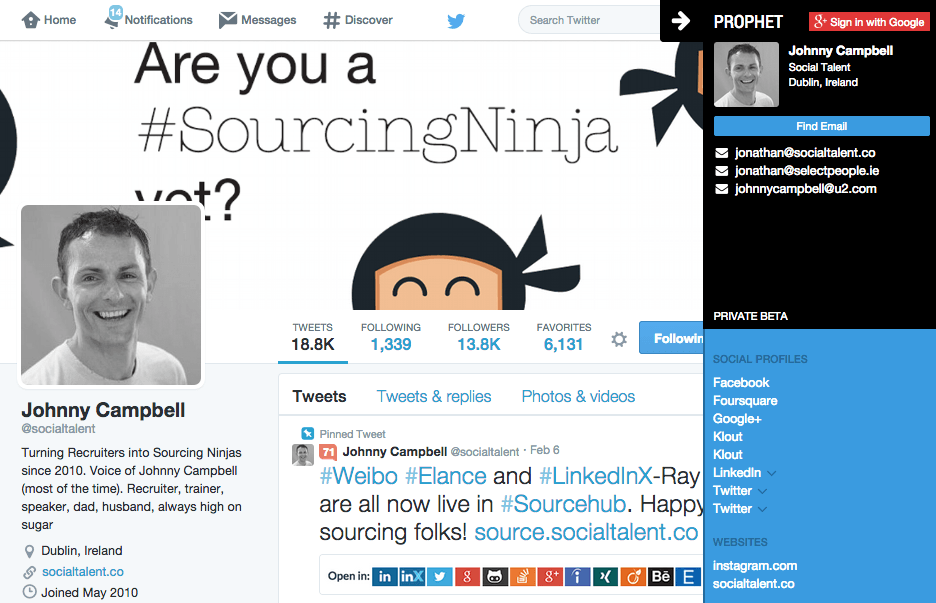Open source.socialtalent.co link in tweet

pos(586,532)
